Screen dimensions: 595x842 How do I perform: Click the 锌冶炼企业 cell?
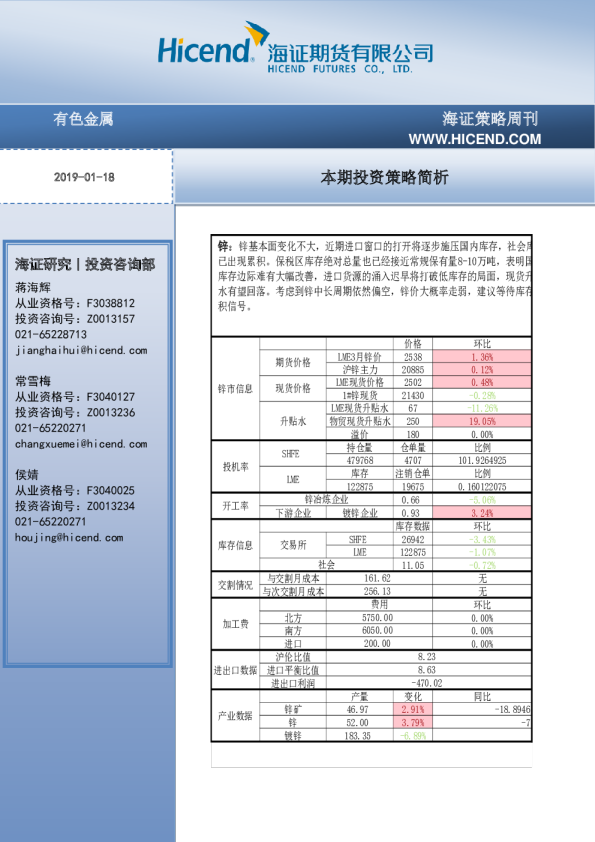(326, 499)
